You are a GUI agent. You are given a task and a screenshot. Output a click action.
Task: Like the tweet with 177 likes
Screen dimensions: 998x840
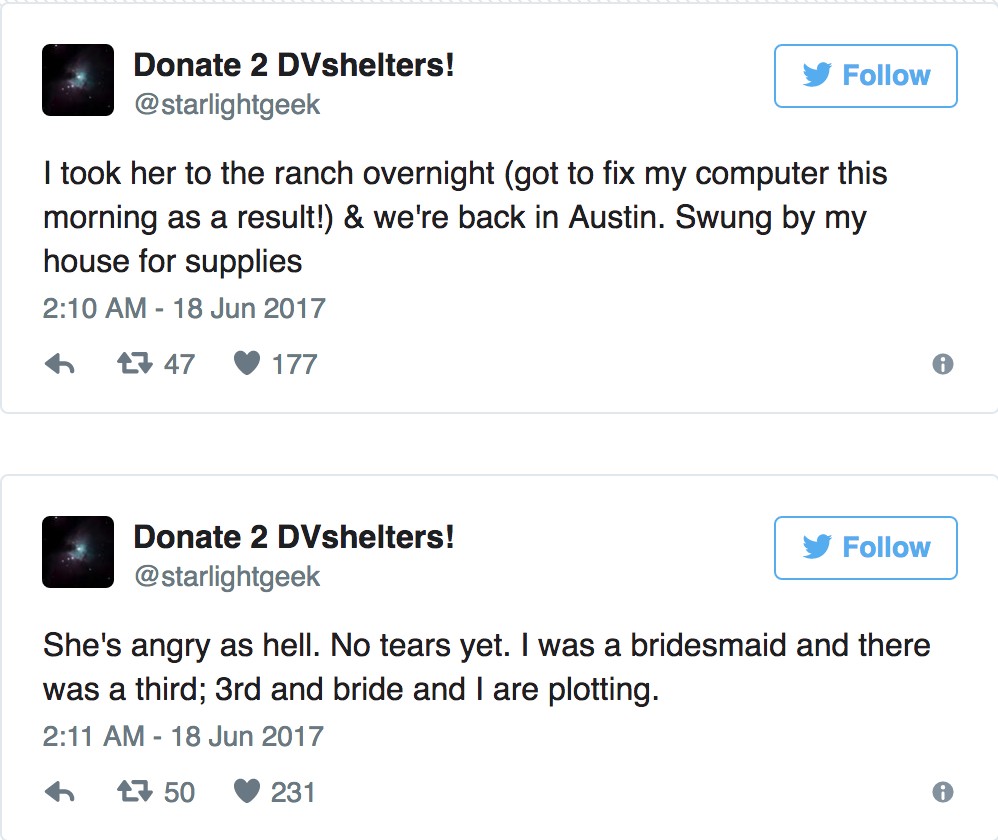pos(247,365)
